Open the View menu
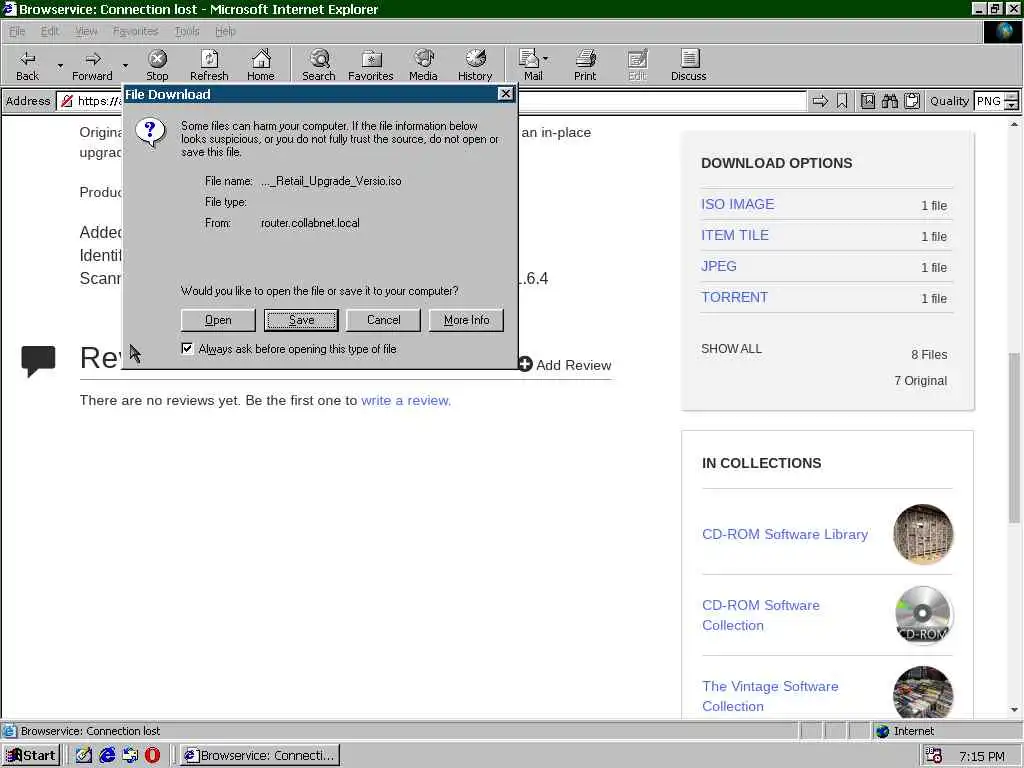This screenshot has width=1024, height=768. click(x=86, y=31)
